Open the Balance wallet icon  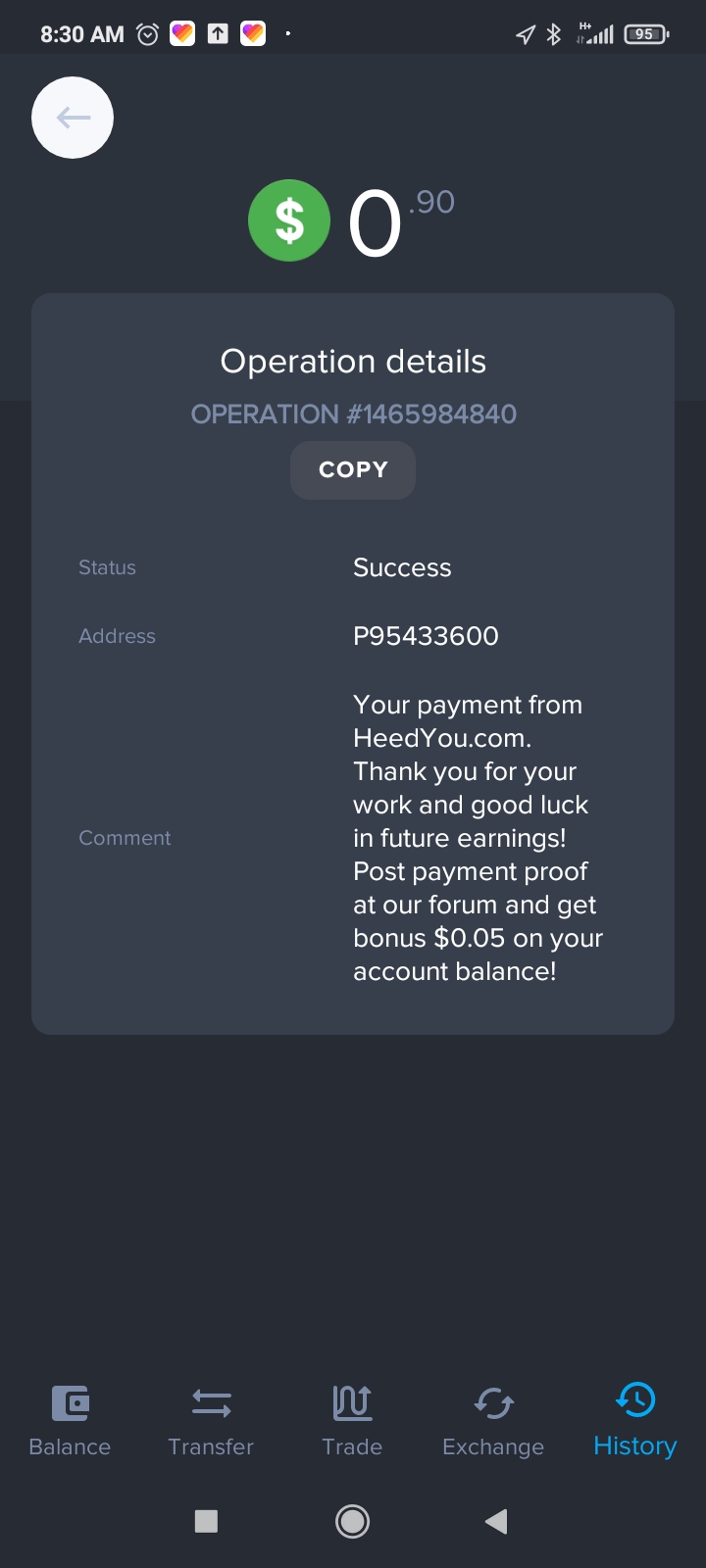[x=71, y=1402]
